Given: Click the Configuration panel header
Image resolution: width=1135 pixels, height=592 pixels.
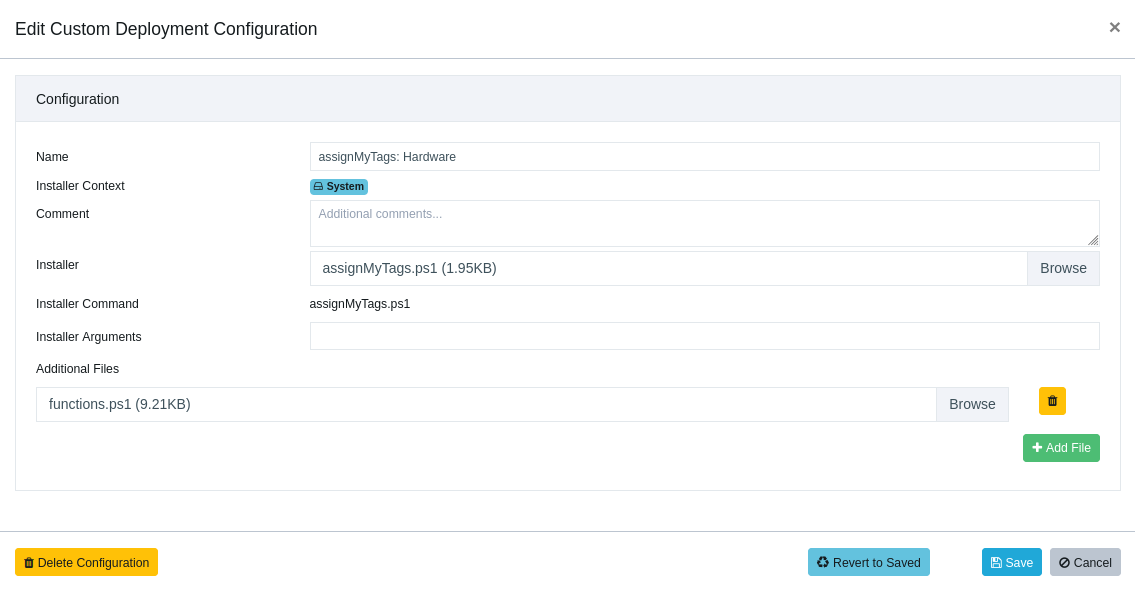Looking at the screenshot, I should point(567,99).
